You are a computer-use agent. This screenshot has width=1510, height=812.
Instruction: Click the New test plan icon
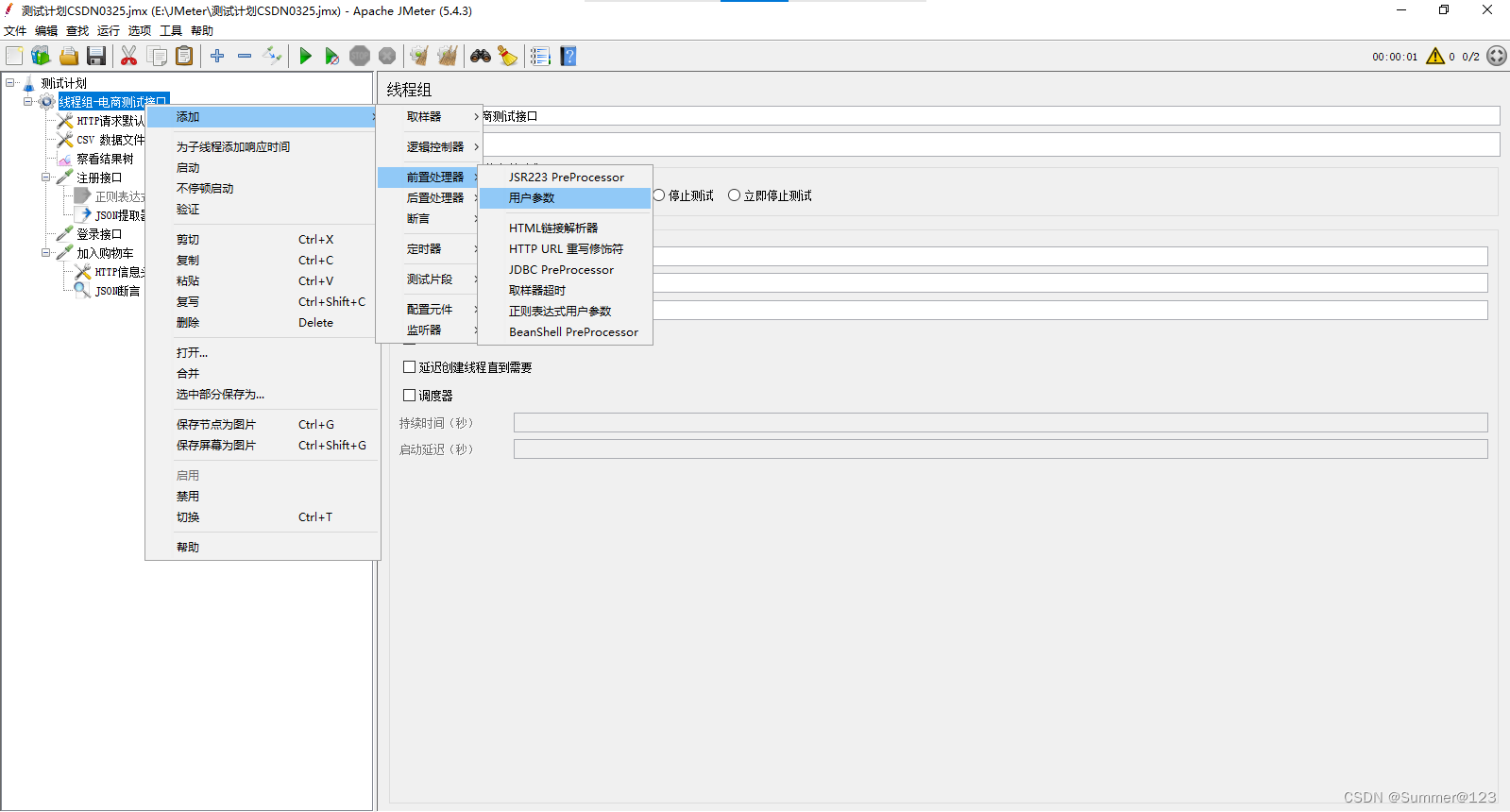[14, 57]
